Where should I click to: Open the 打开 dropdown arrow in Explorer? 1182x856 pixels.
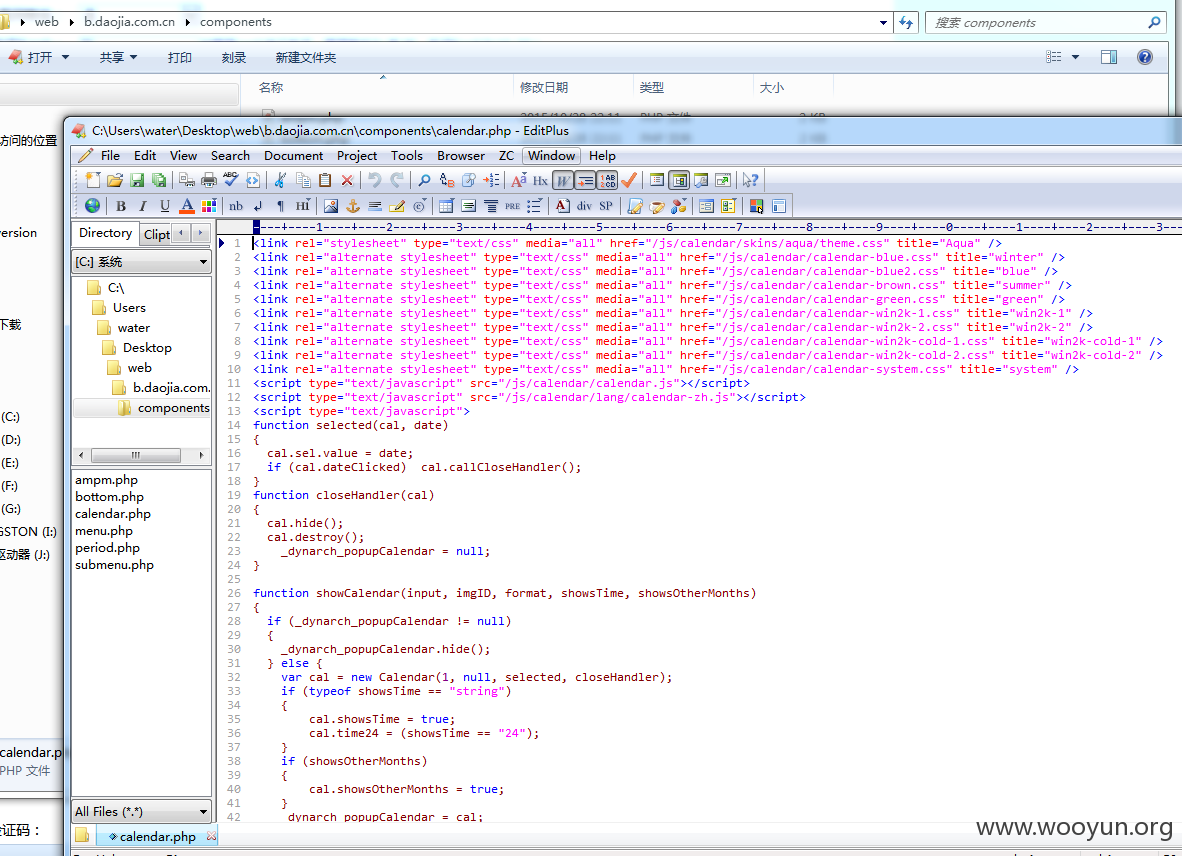[x=65, y=57]
